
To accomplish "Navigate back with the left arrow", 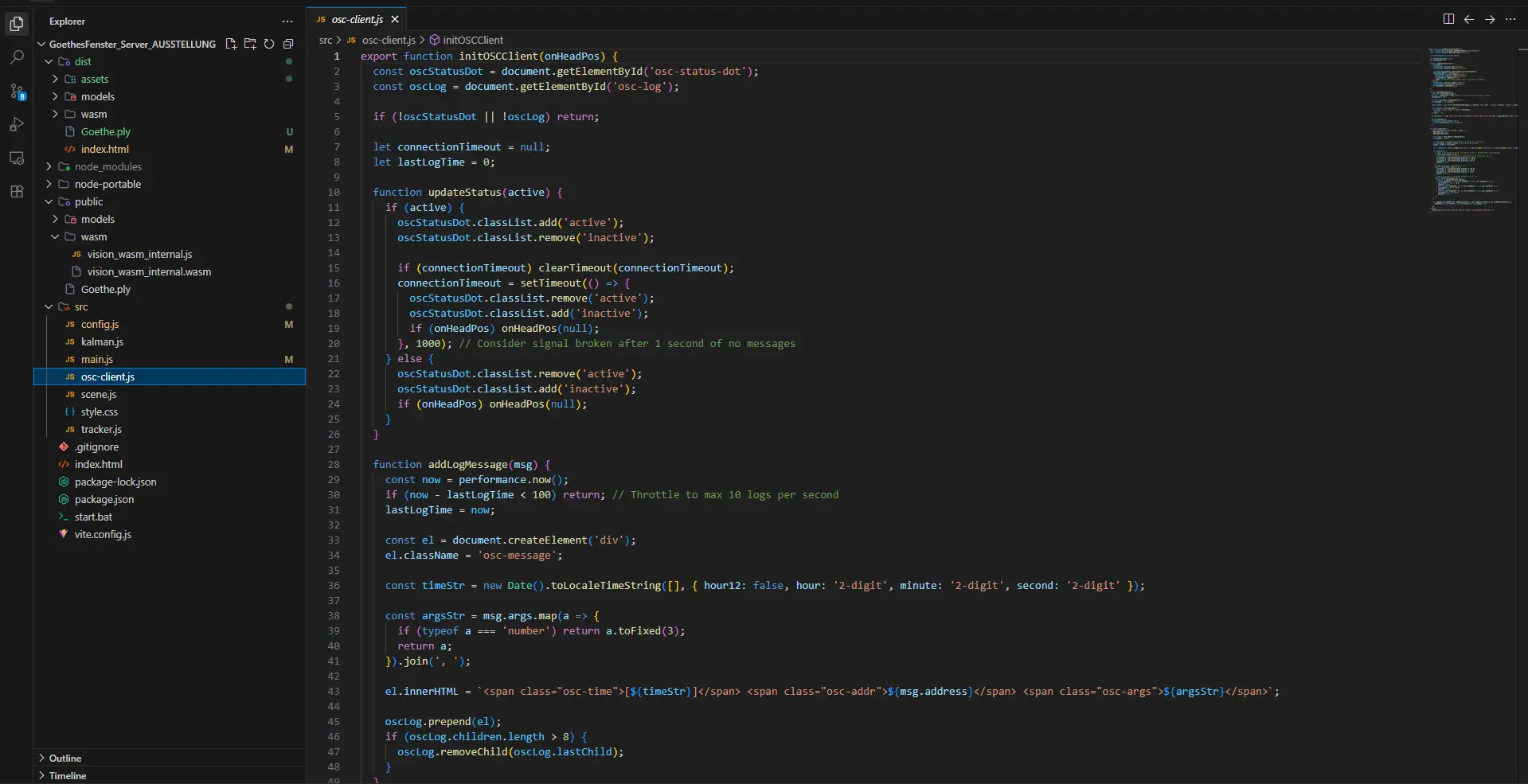I will click(x=1469, y=19).
